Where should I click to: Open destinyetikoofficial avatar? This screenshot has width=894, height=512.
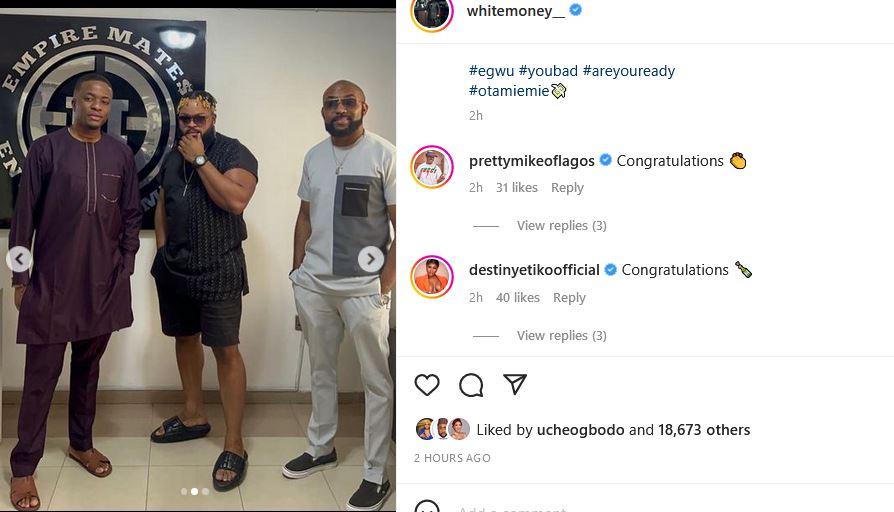pyautogui.click(x=432, y=276)
